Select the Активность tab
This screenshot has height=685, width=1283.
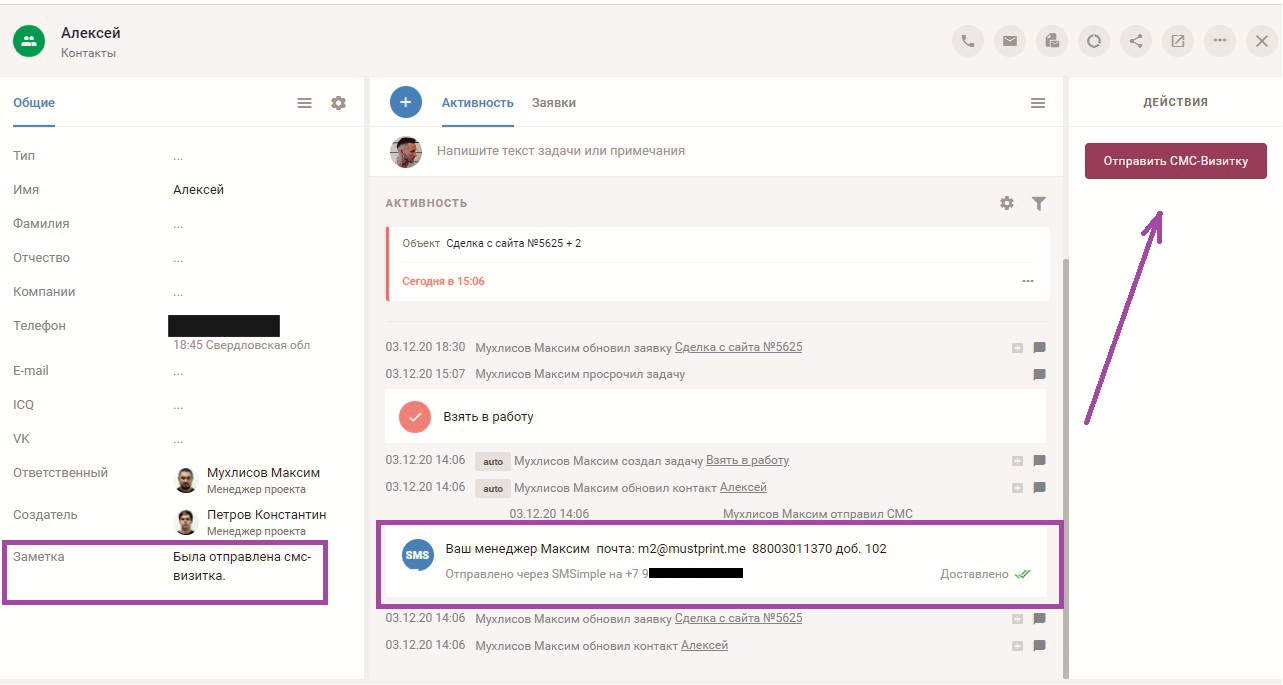(x=477, y=103)
